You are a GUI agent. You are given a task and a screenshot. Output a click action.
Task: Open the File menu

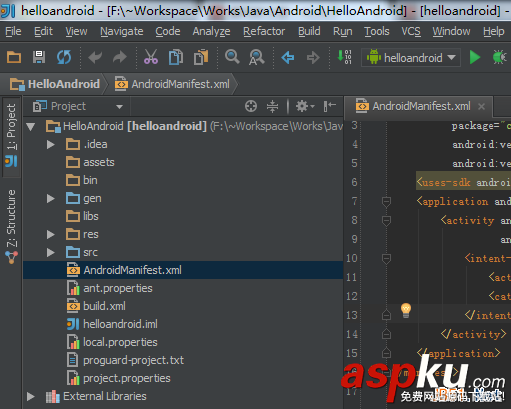(x=13, y=31)
